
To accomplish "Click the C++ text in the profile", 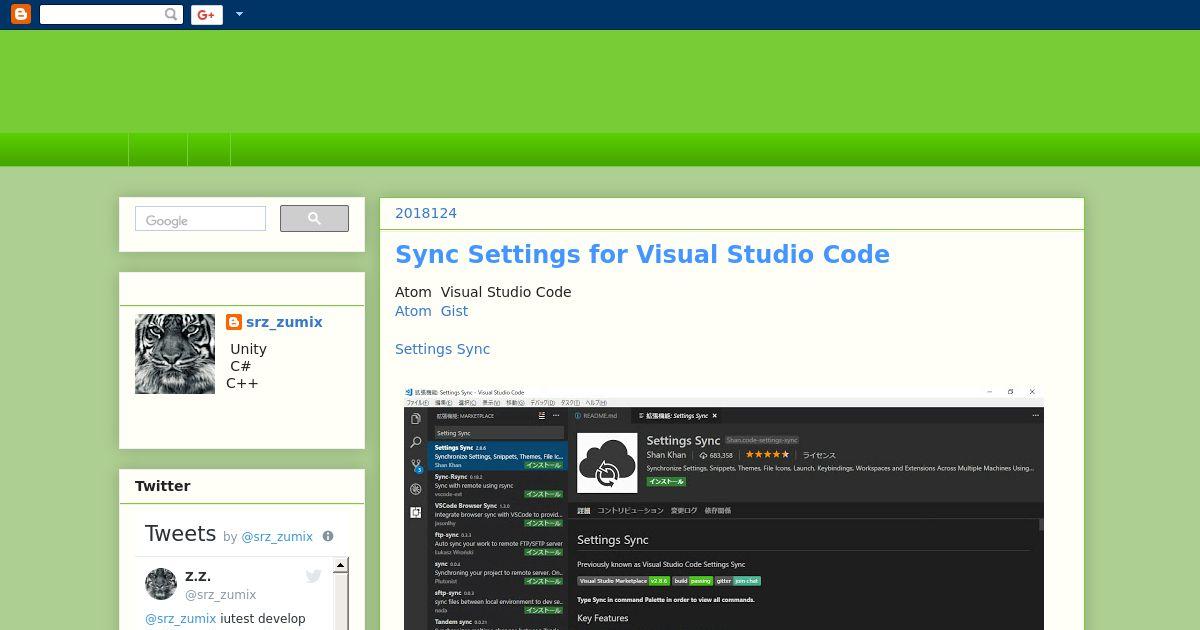I will tap(242, 383).
